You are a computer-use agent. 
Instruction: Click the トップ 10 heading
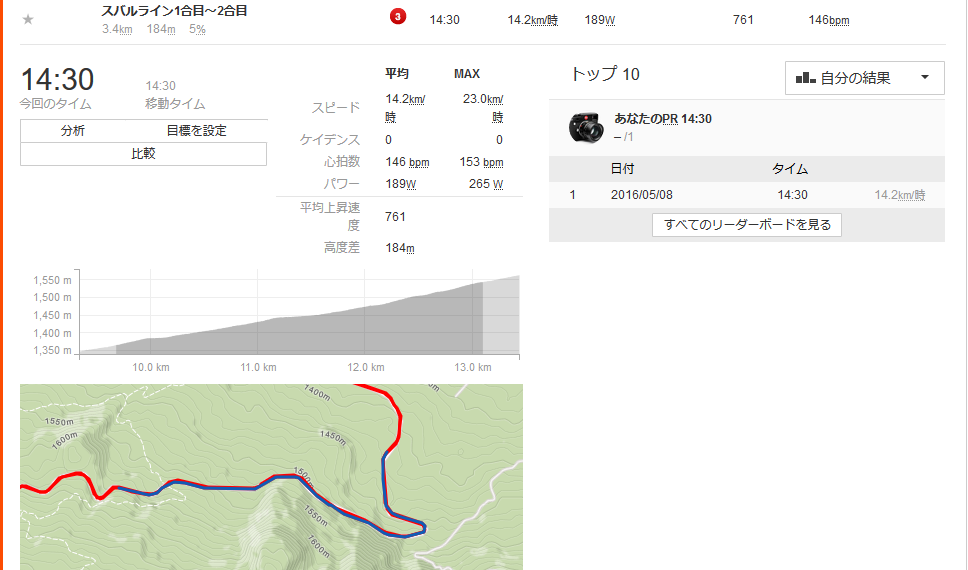(x=604, y=75)
